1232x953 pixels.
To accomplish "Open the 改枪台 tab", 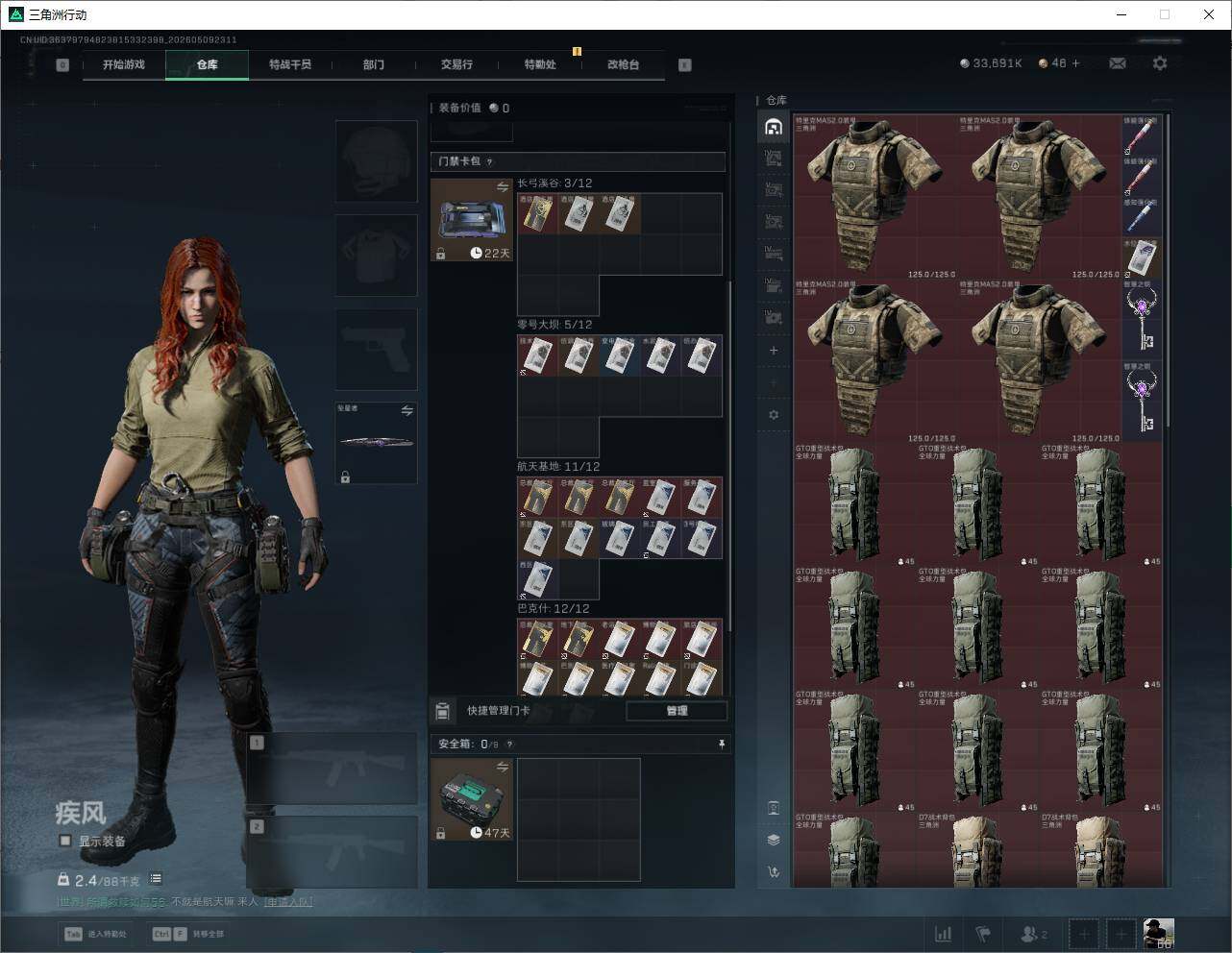I will tap(623, 64).
